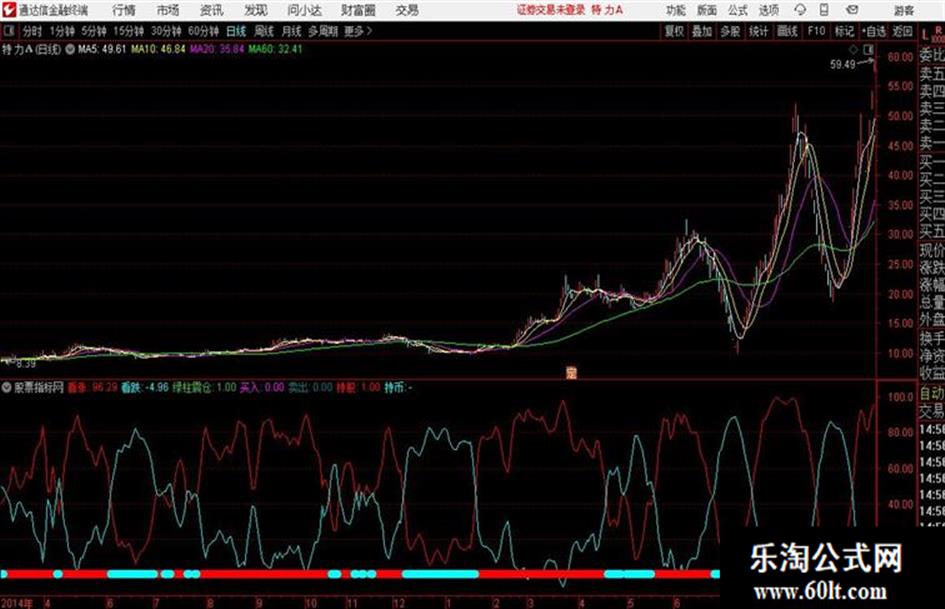The height and width of the screenshot is (609, 945).
Task: Open the F10 company info button
Action: click(x=816, y=31)
